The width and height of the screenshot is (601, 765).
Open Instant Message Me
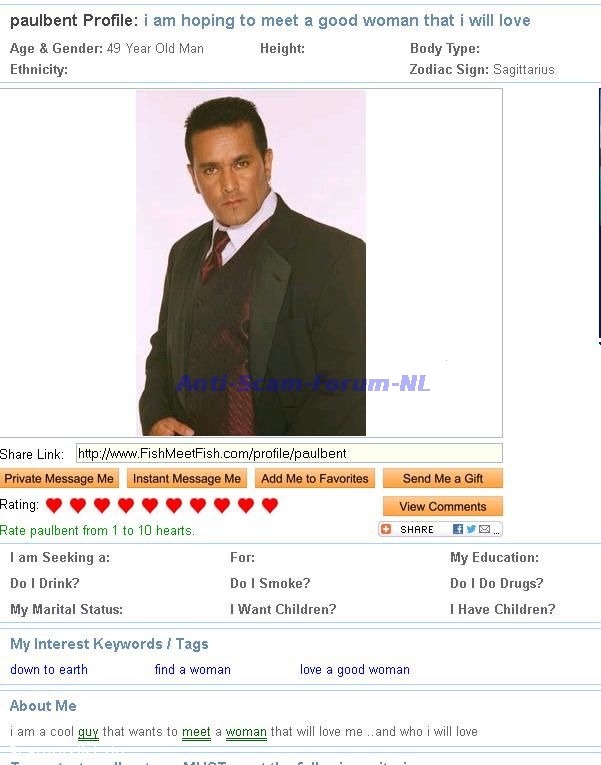[x=187, y=479]
